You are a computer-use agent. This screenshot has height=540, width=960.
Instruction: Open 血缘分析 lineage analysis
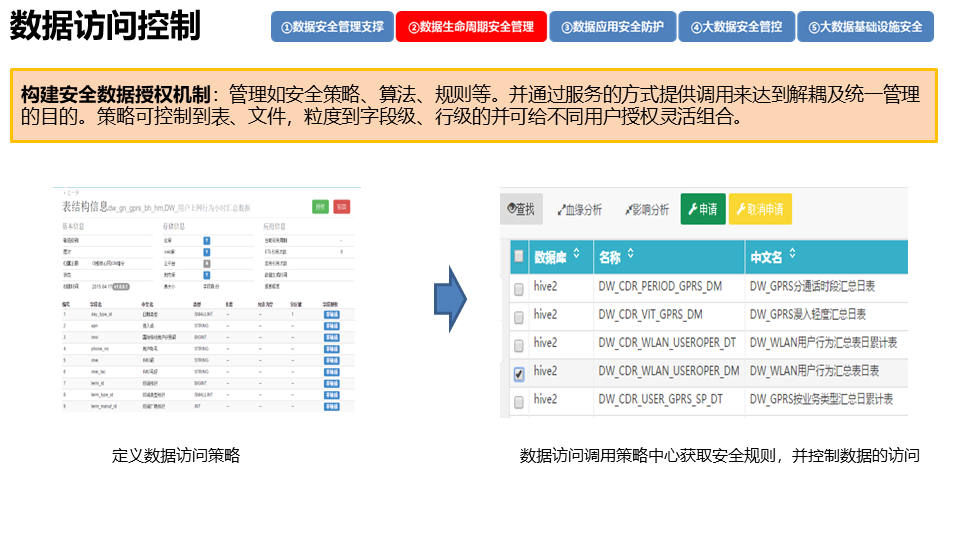tap(579, 210)
